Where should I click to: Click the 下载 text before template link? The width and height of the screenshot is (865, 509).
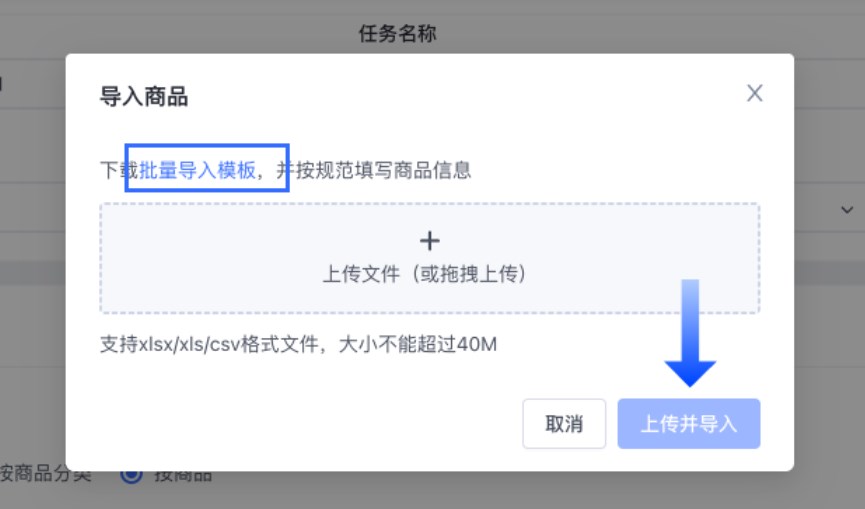113,170
